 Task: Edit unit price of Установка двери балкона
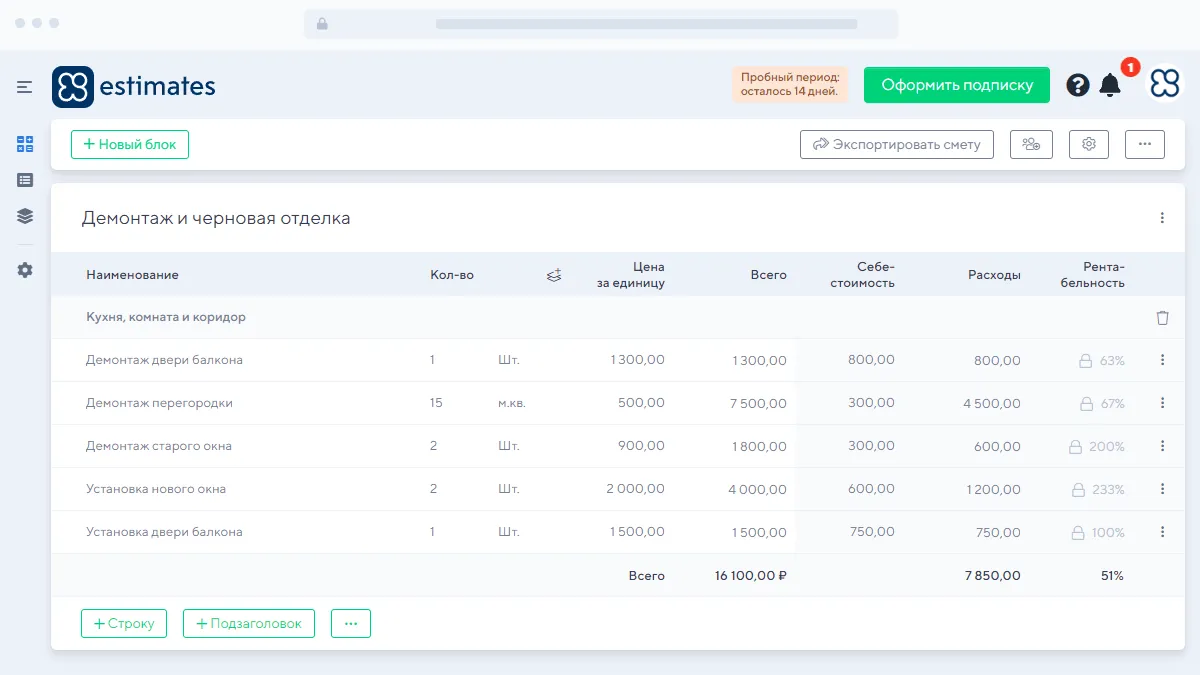[637, 532]
